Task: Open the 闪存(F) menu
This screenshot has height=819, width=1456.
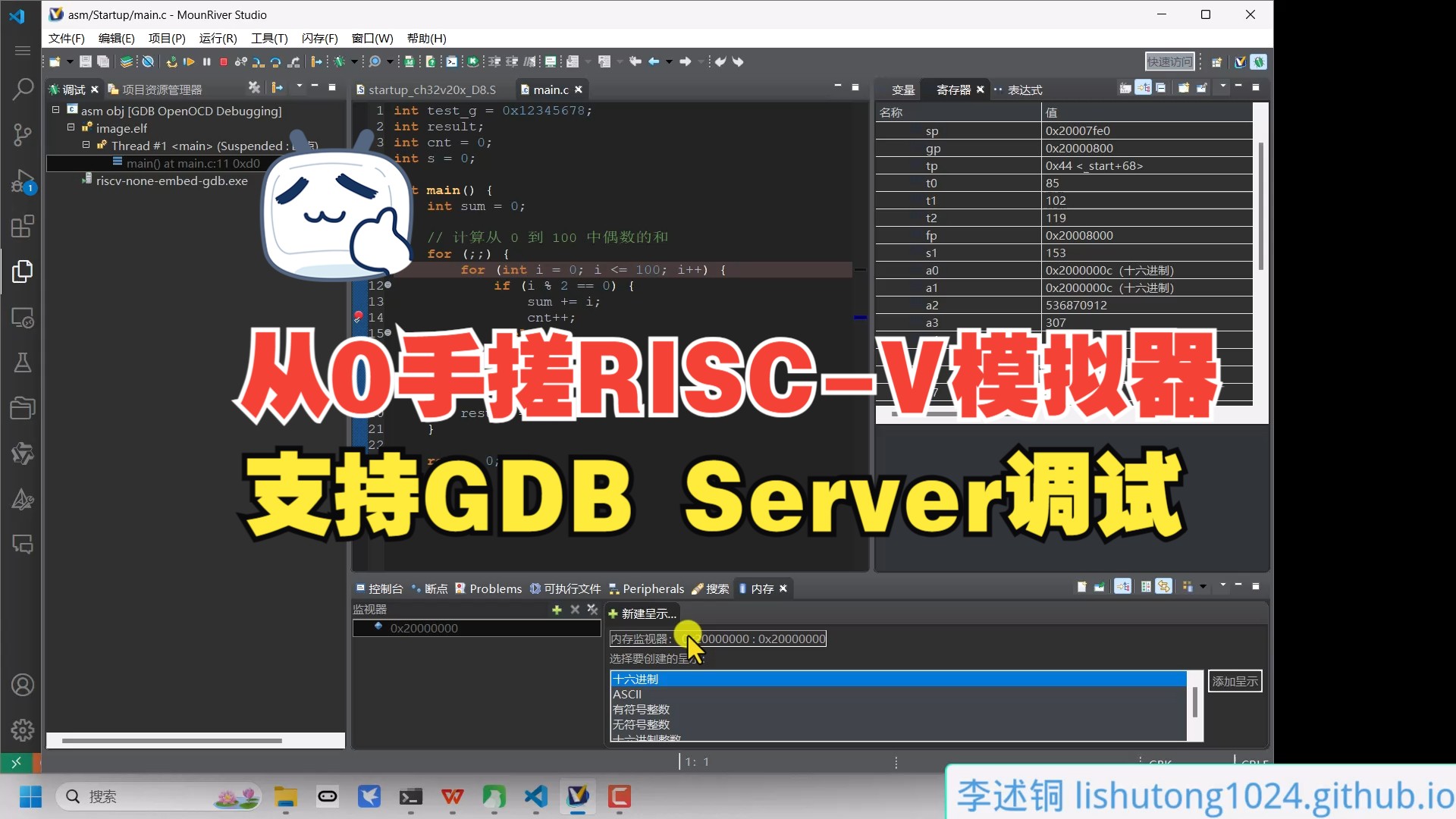Action: click(319, 38)
